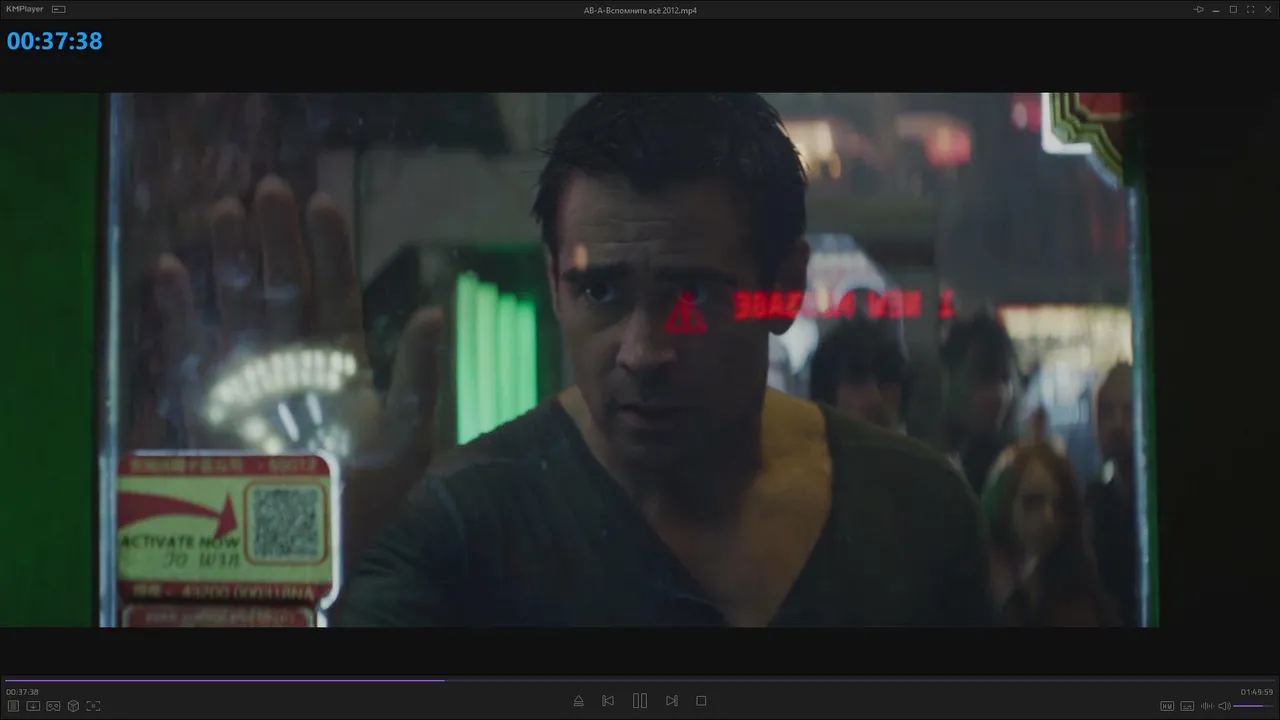Toggle 3D mode with the cube icon
The height and width of the screenshot is (720, 1280).
click(73, 706)
